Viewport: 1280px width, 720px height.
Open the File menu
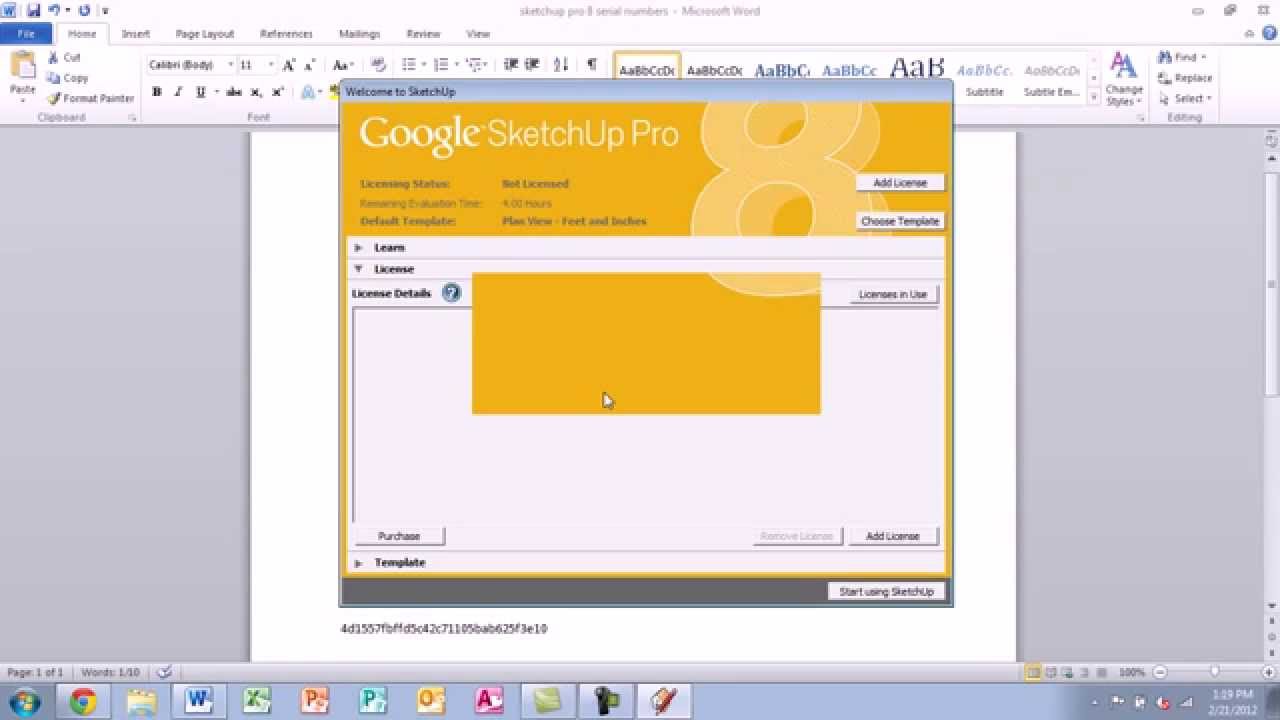25,33
